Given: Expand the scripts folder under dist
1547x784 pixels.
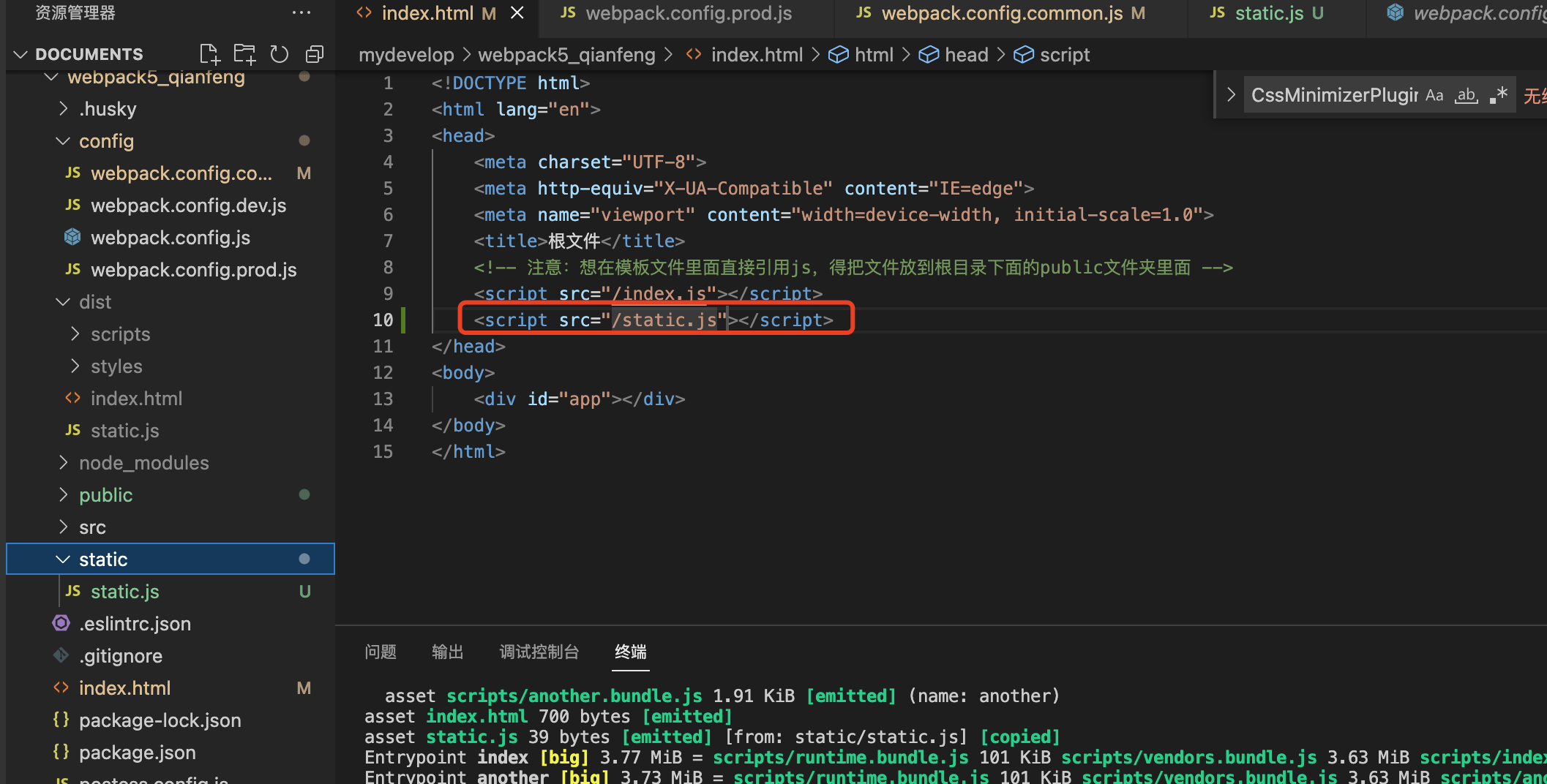Looking at the screenshot, I should 75,334.
